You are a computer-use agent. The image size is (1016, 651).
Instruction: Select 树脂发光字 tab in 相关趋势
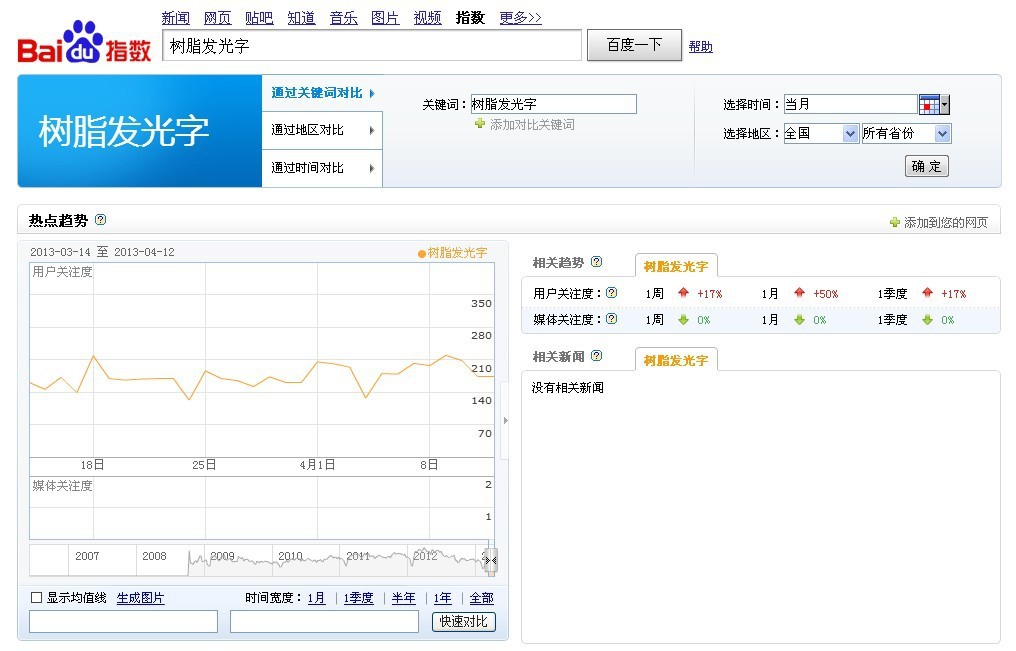pyautogui.click(x=676, y=266)
